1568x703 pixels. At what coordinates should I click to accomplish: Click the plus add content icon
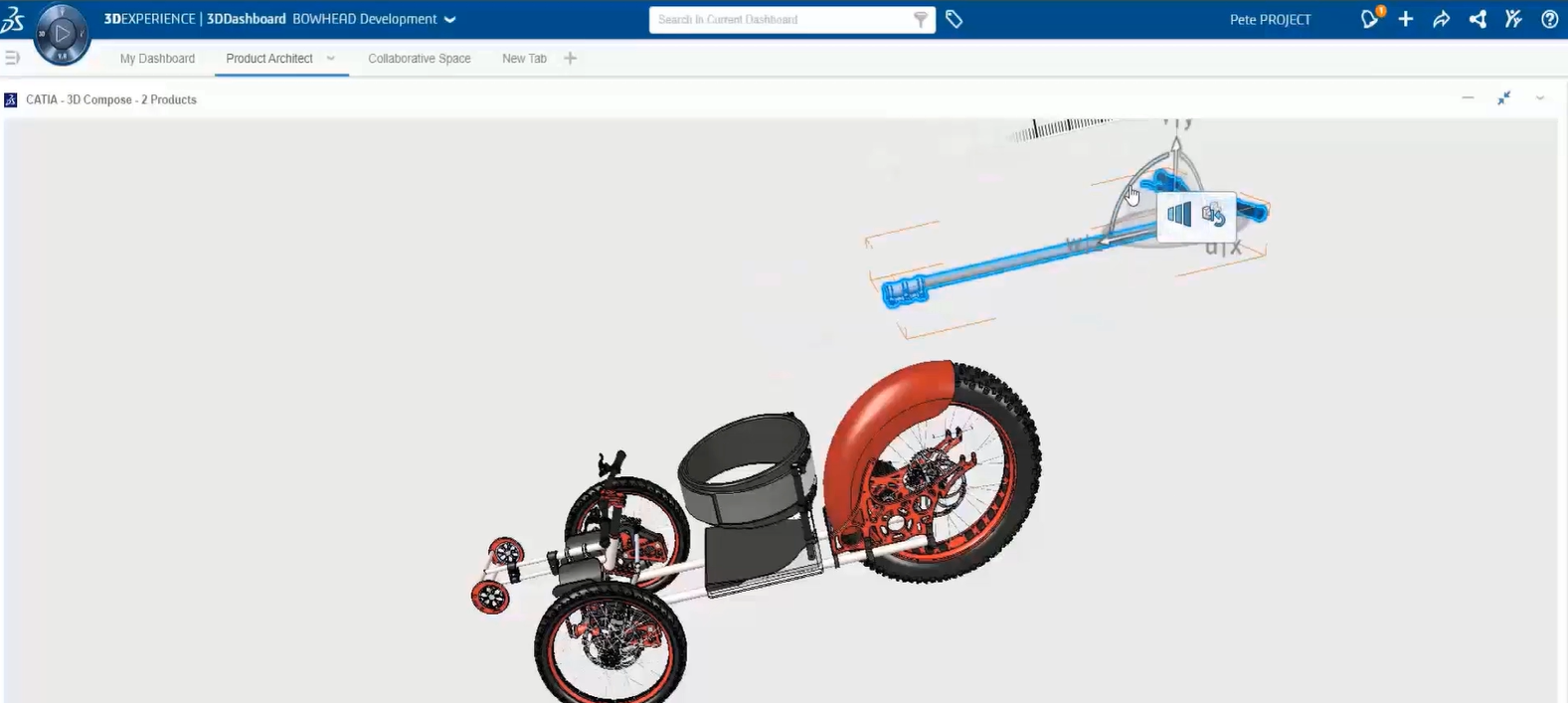[x=1405, y=19]
